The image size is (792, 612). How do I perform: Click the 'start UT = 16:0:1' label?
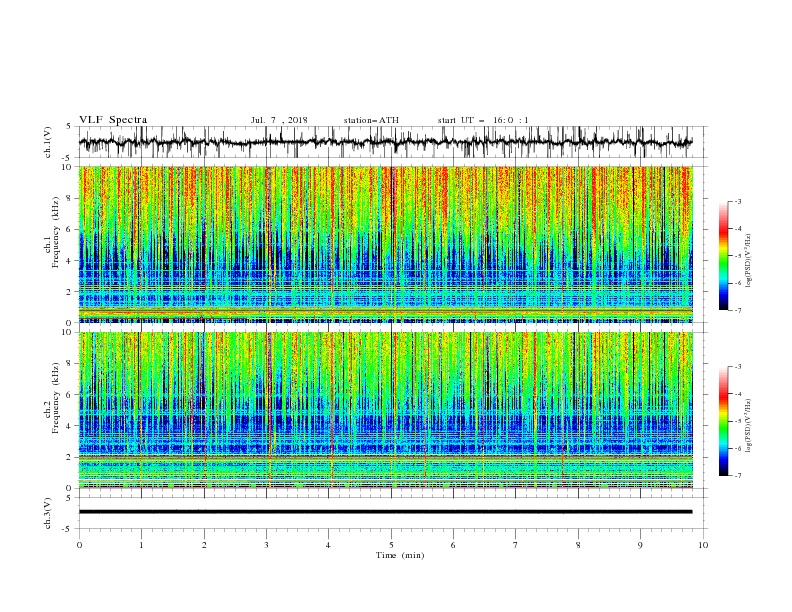coord(483,120)
